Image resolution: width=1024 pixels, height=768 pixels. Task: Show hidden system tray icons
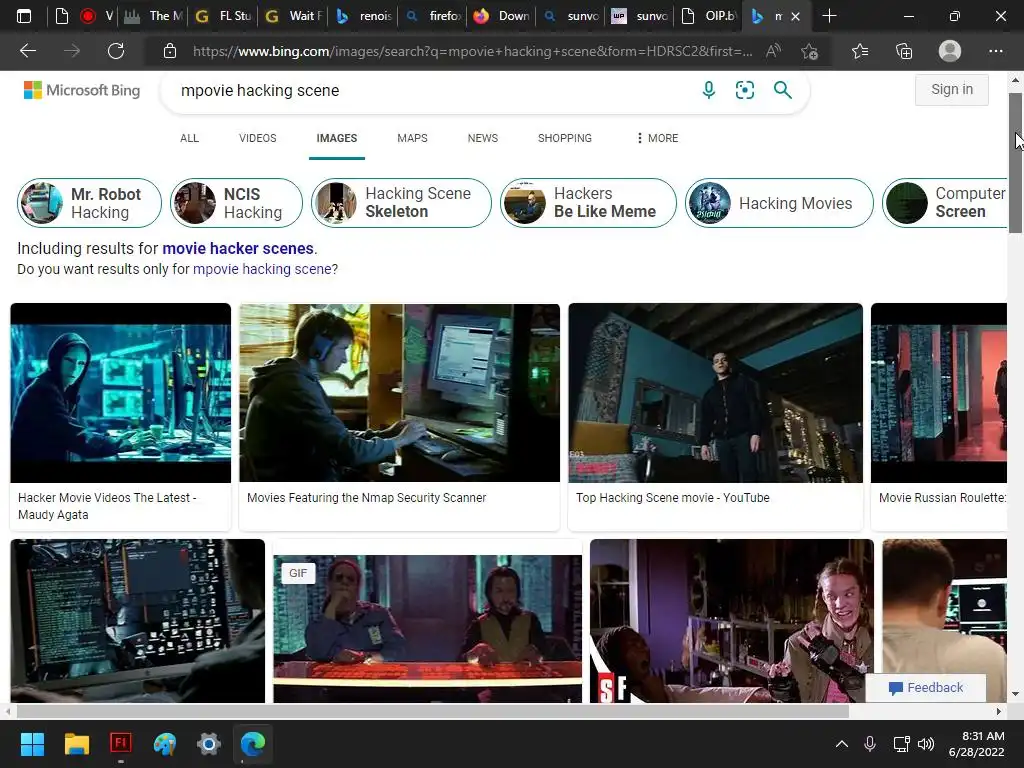tap(842, 744)
